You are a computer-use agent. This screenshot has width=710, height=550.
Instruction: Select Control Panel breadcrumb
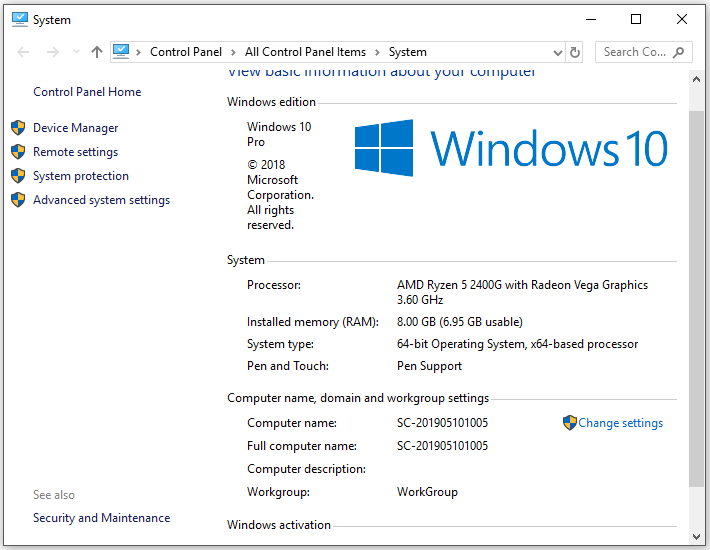pyautogui.click(x=186, y=52)
